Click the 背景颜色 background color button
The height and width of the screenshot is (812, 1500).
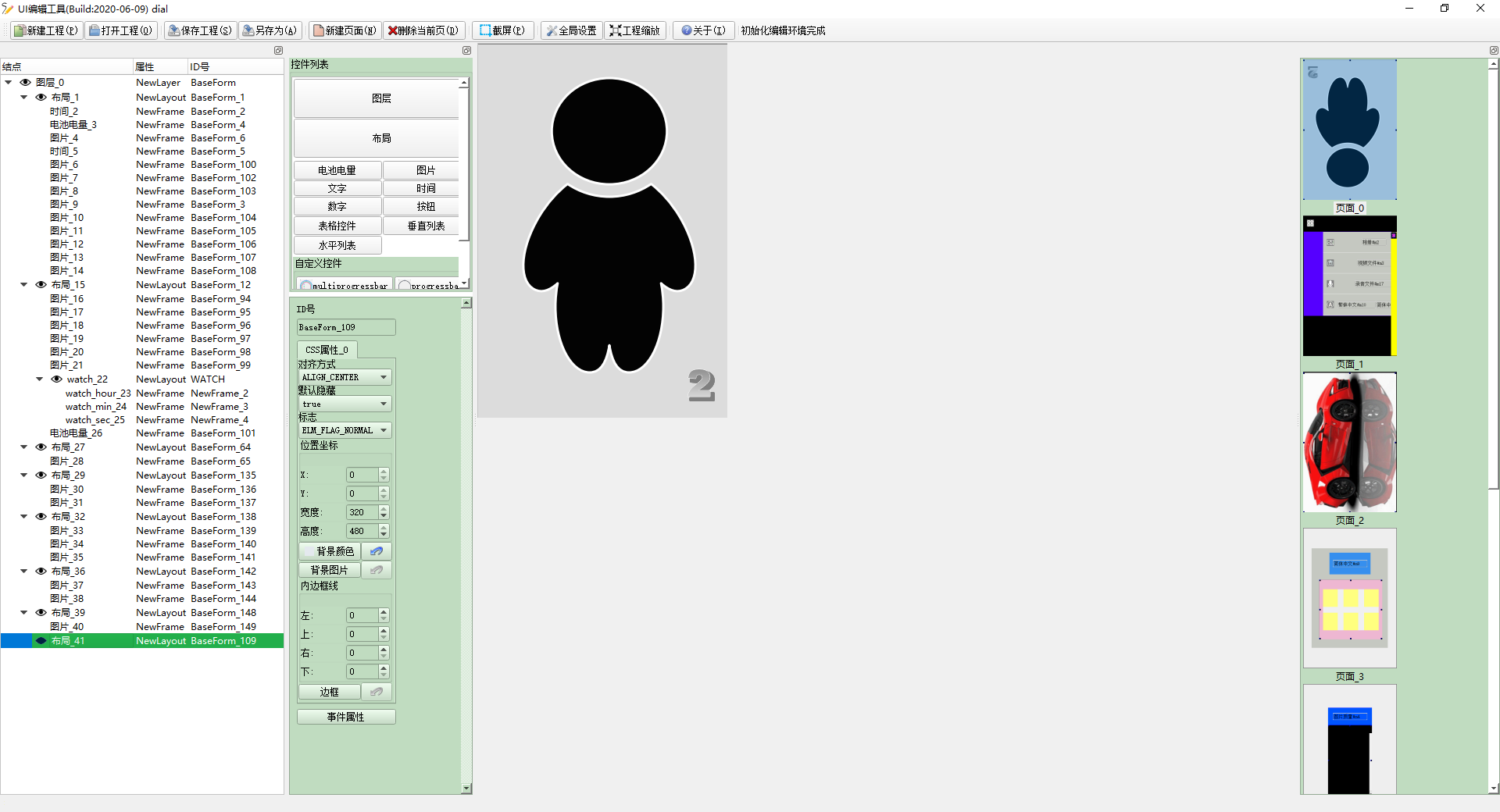[328, 550]
